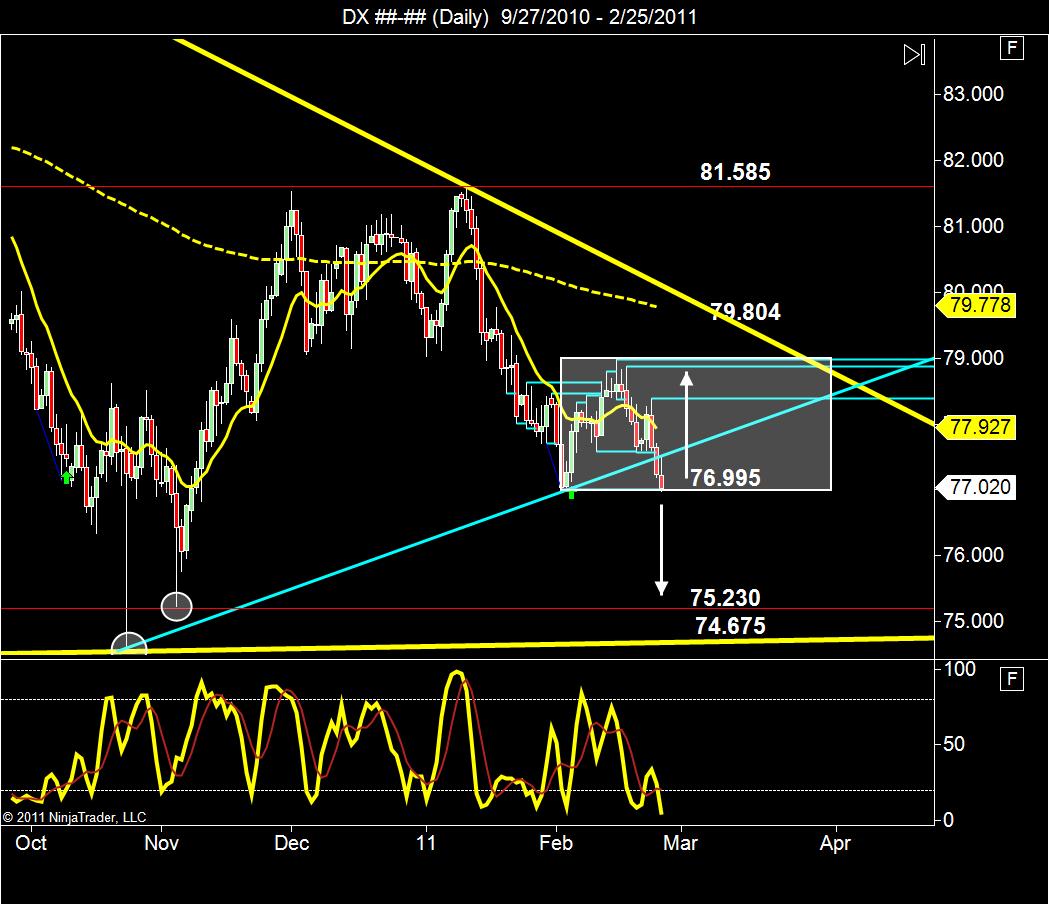Click the 79.804 trendline price label
Image resolution: width=1049 pixels, height=905 pixels.
tap(745, 312)
